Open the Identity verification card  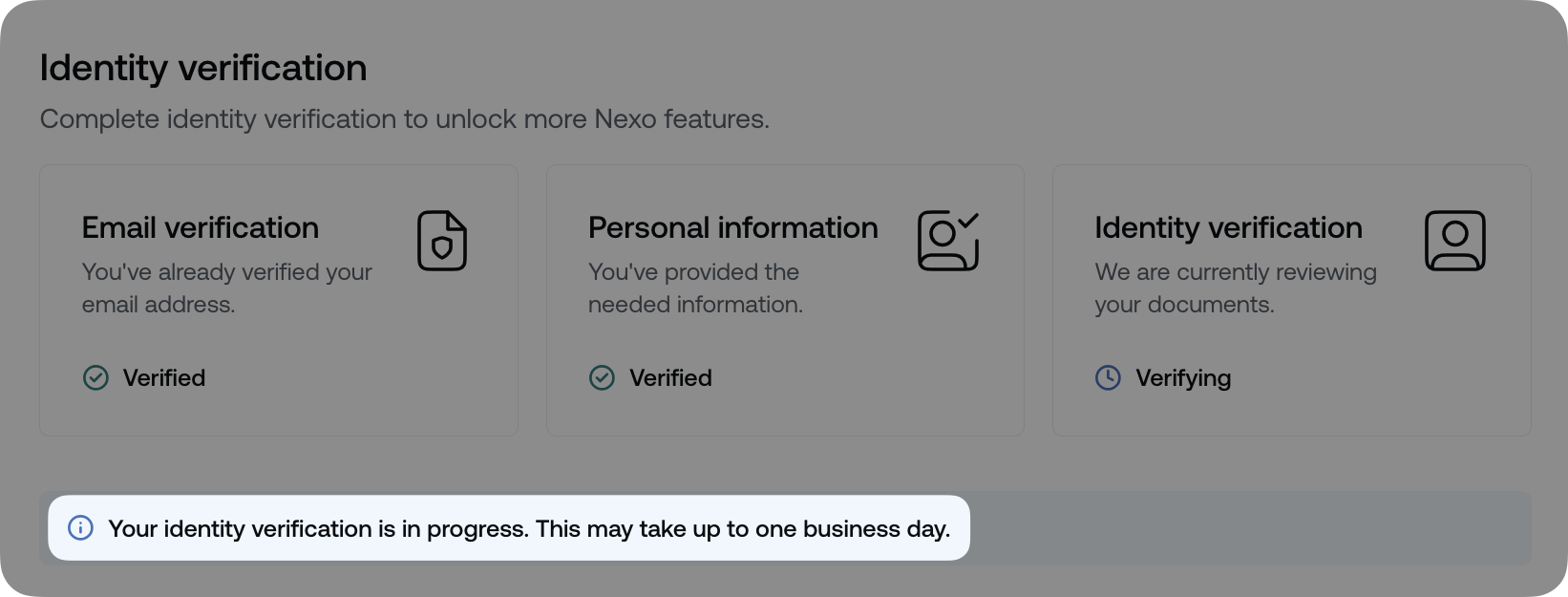point(1291,299)
